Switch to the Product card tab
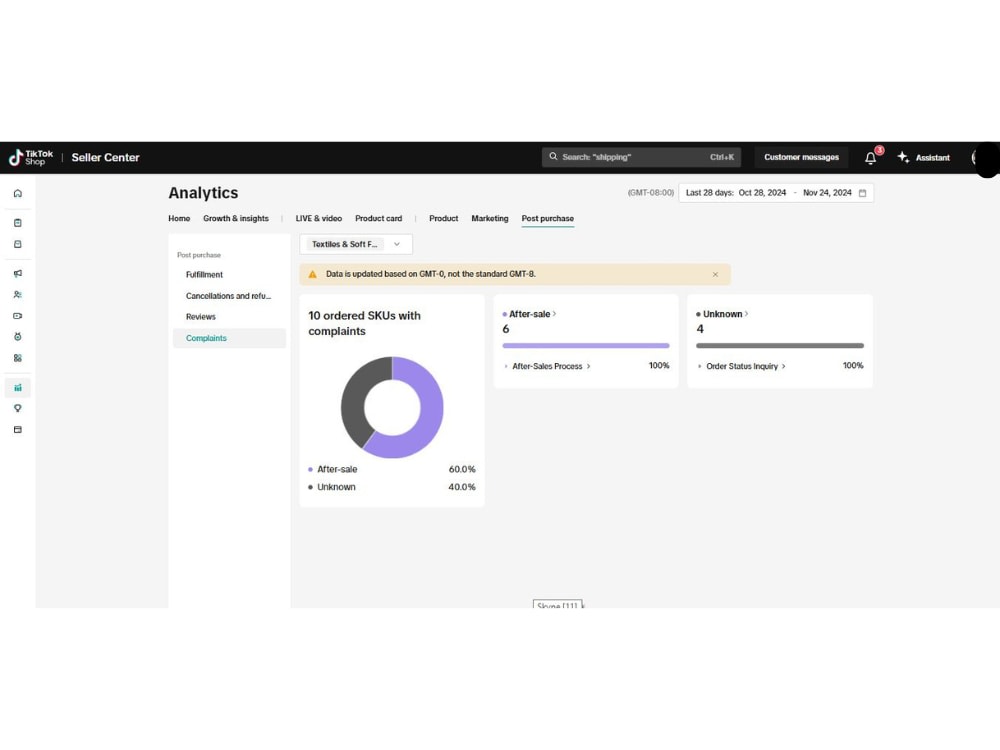Viewport: 1000px width, 750px height. (x=379, y=218)
